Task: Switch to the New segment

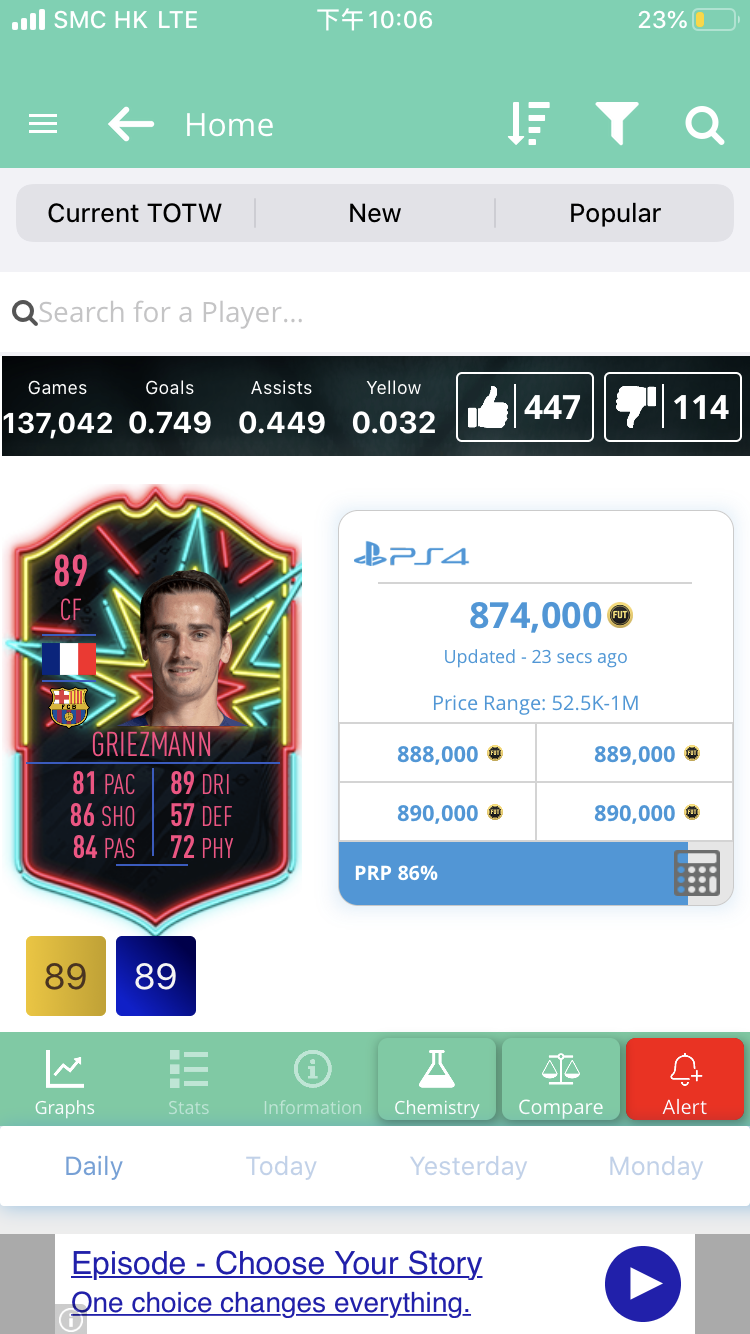Action: pos(375,213)
